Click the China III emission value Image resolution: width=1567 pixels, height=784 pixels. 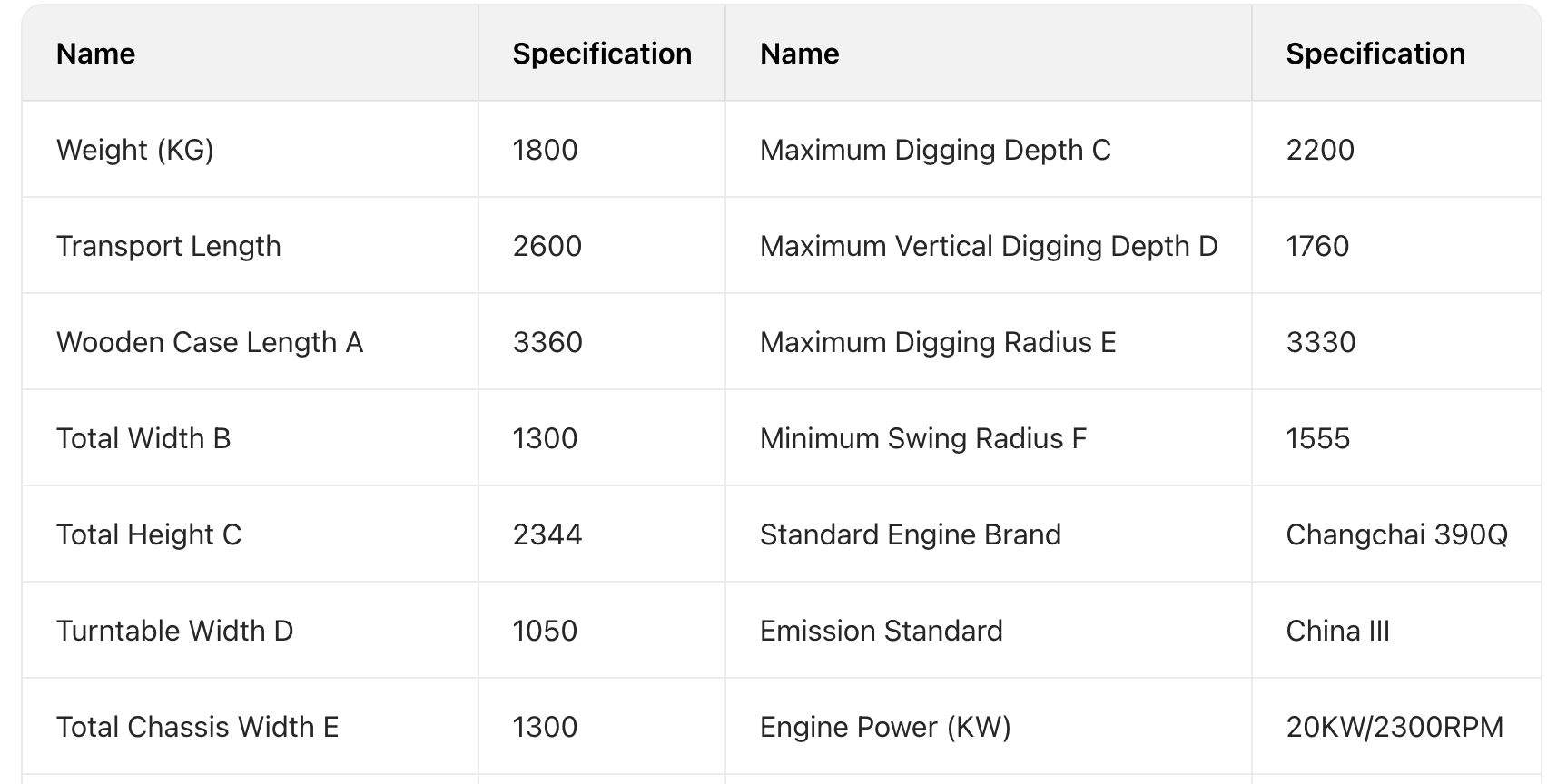[1337, 631]
